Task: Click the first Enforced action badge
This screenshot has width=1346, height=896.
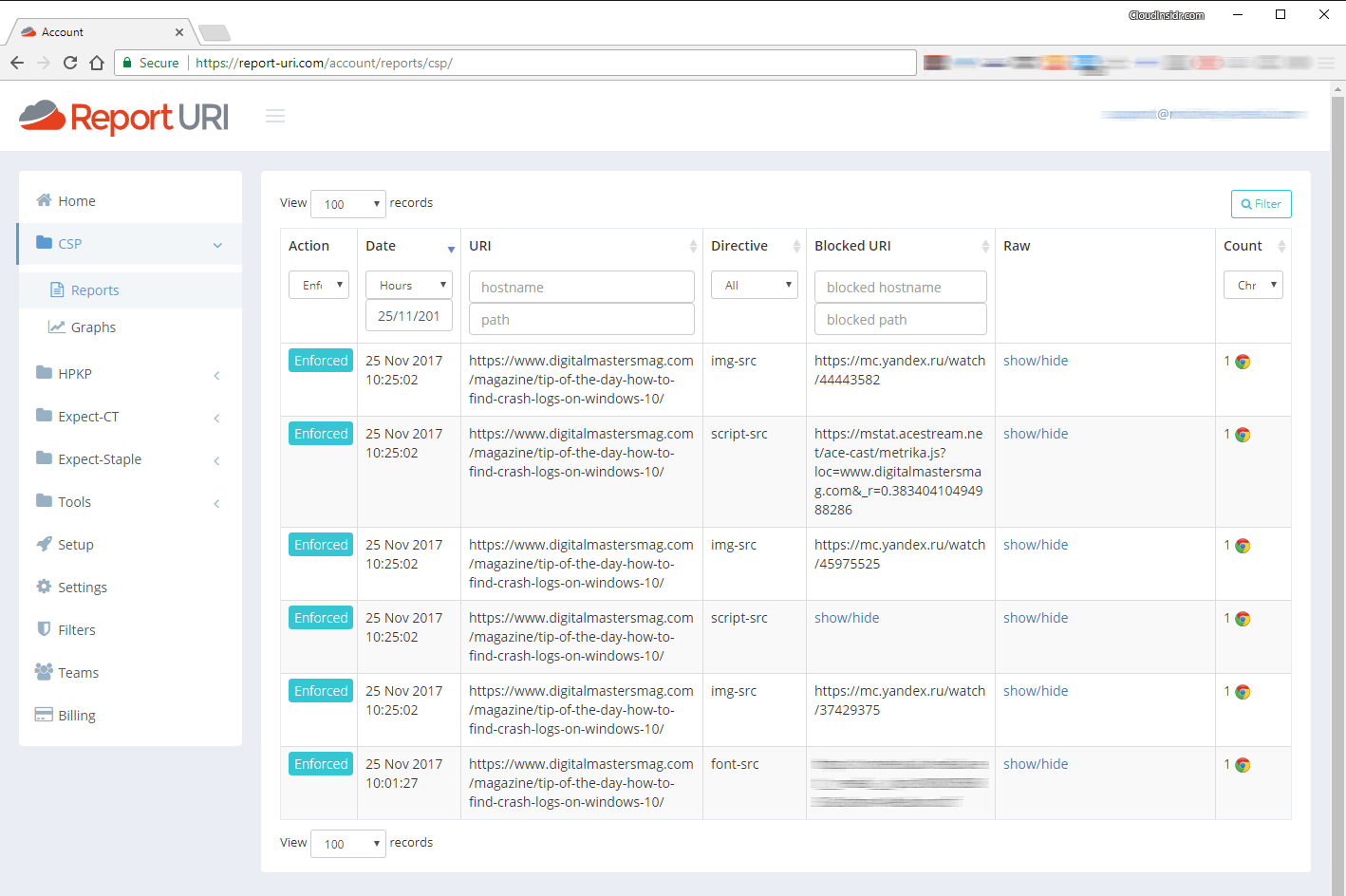Action: click(x=321, y=361)
